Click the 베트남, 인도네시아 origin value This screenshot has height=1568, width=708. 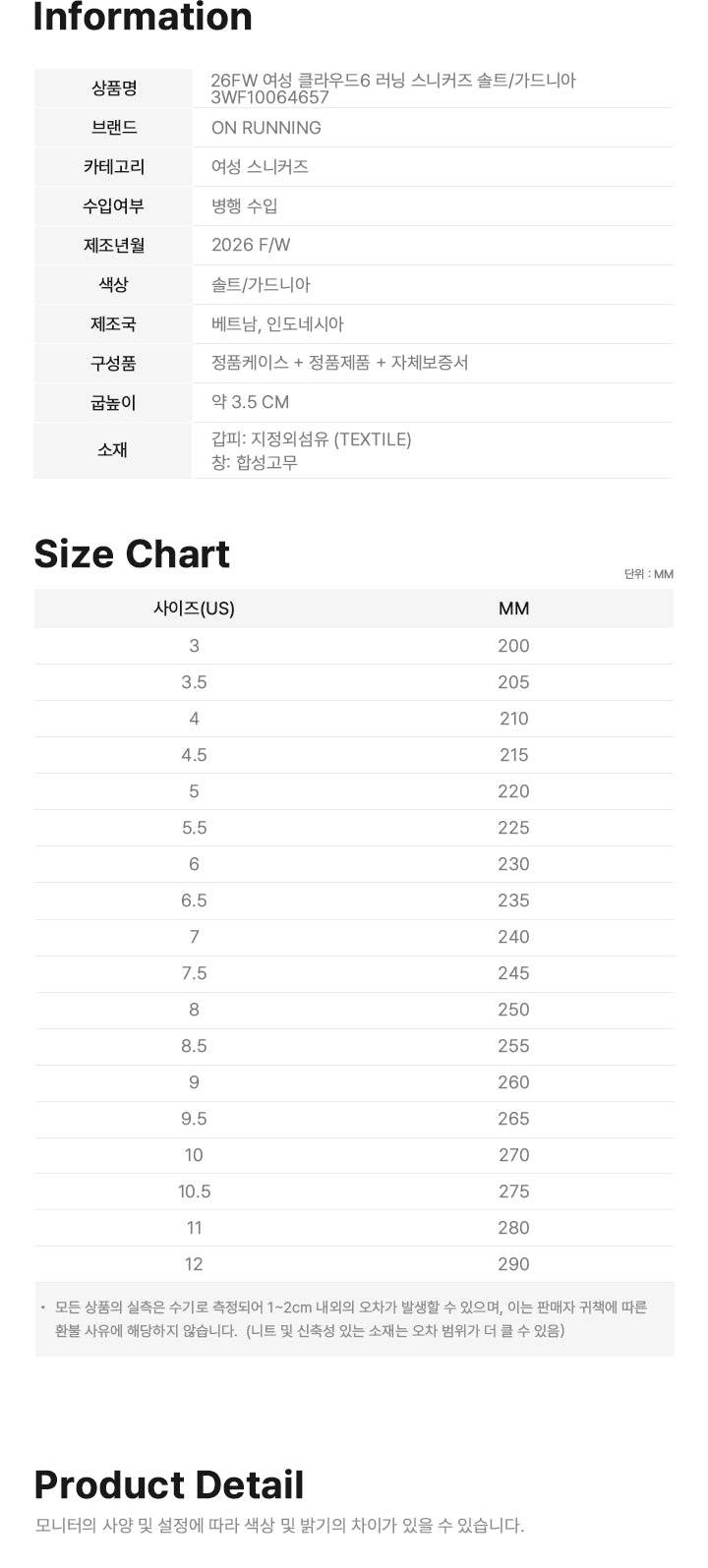(277, 324)
